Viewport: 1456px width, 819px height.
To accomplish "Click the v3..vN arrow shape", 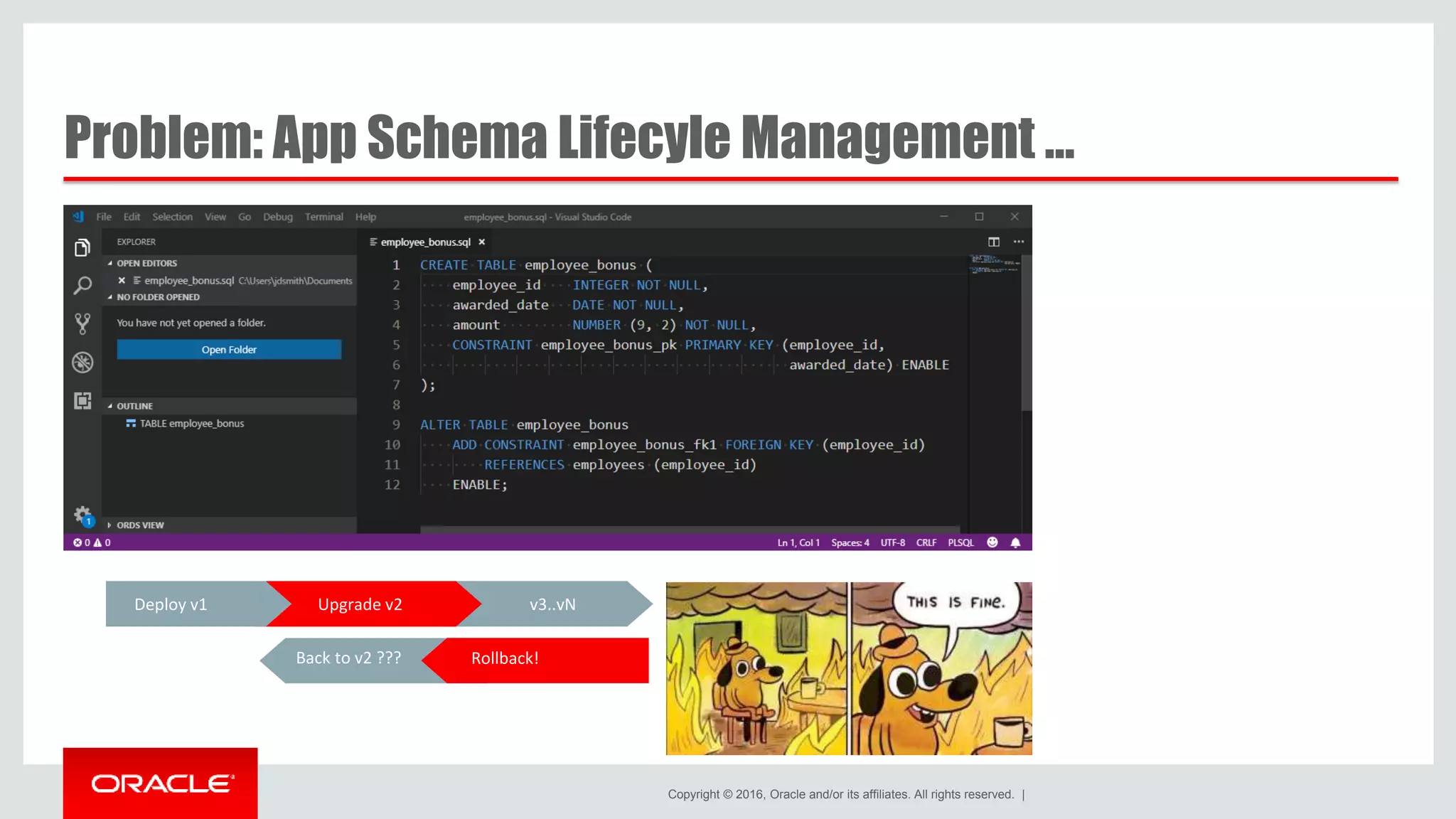I will coord(555,604).
